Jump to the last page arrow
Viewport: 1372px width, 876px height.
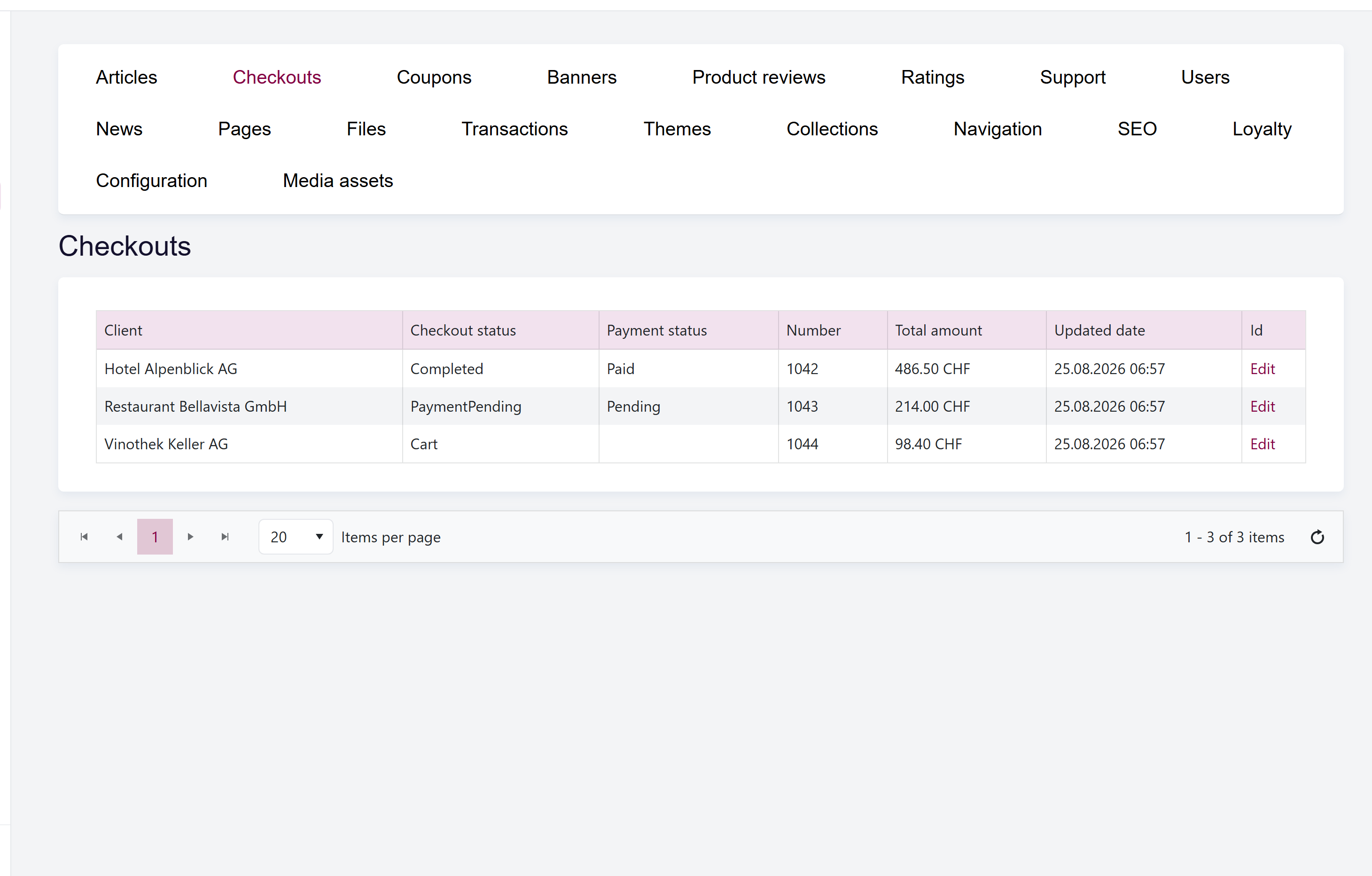[225, 536]
